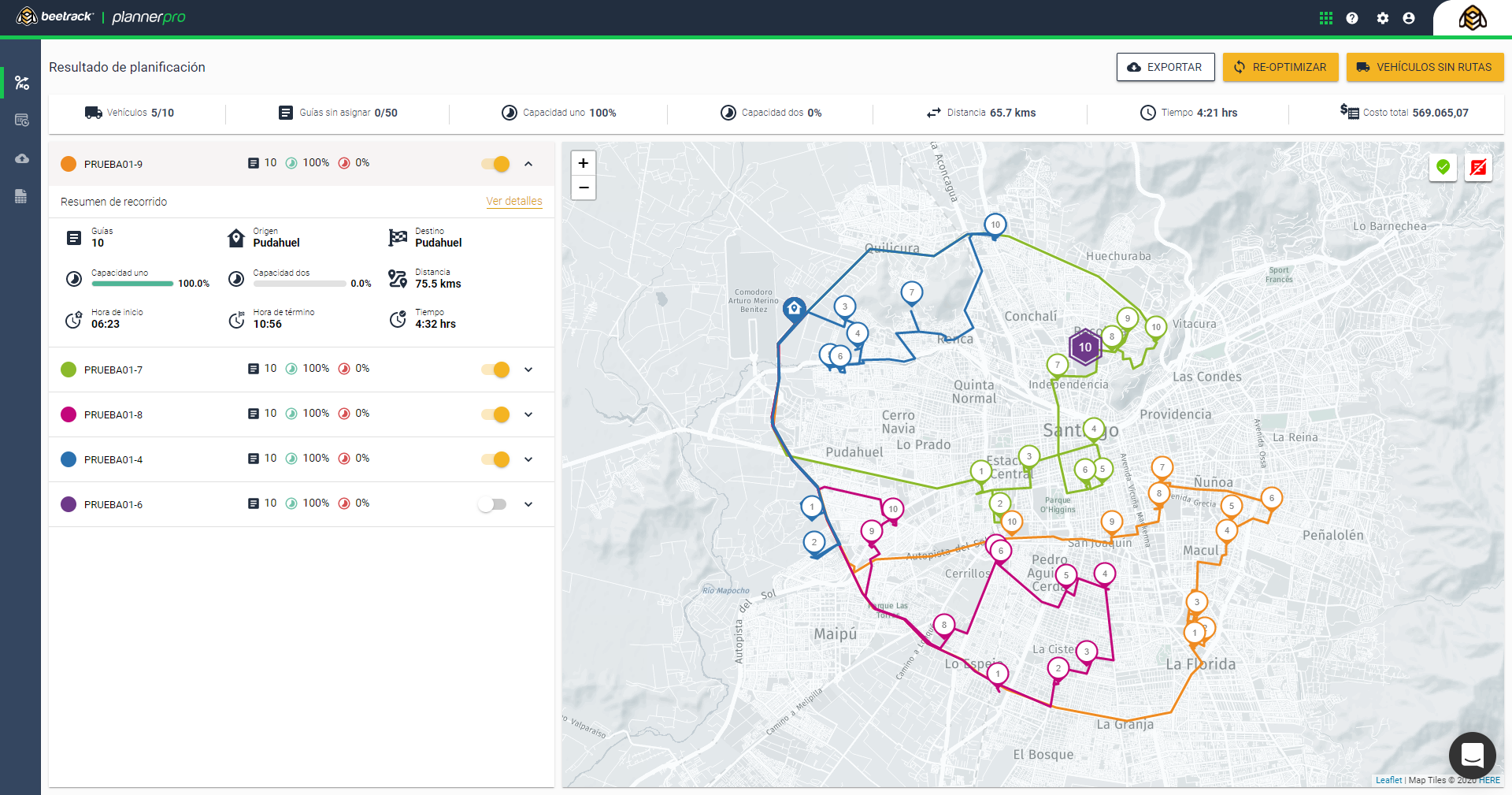Zoom in on the map
Image resolution: width=1512 pixels, height=795 pixels.
(584, 163)
